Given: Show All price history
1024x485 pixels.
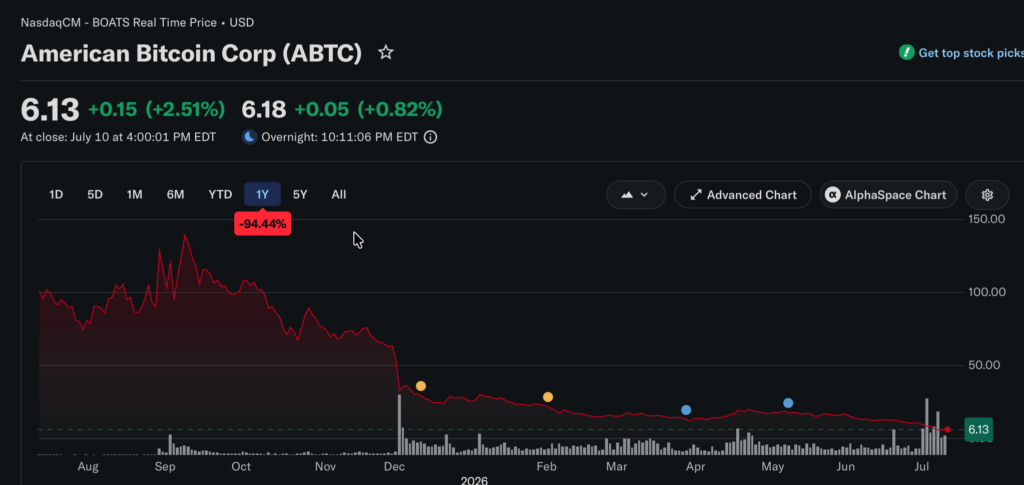Looking at the screenshot, I should click(338, 195).
